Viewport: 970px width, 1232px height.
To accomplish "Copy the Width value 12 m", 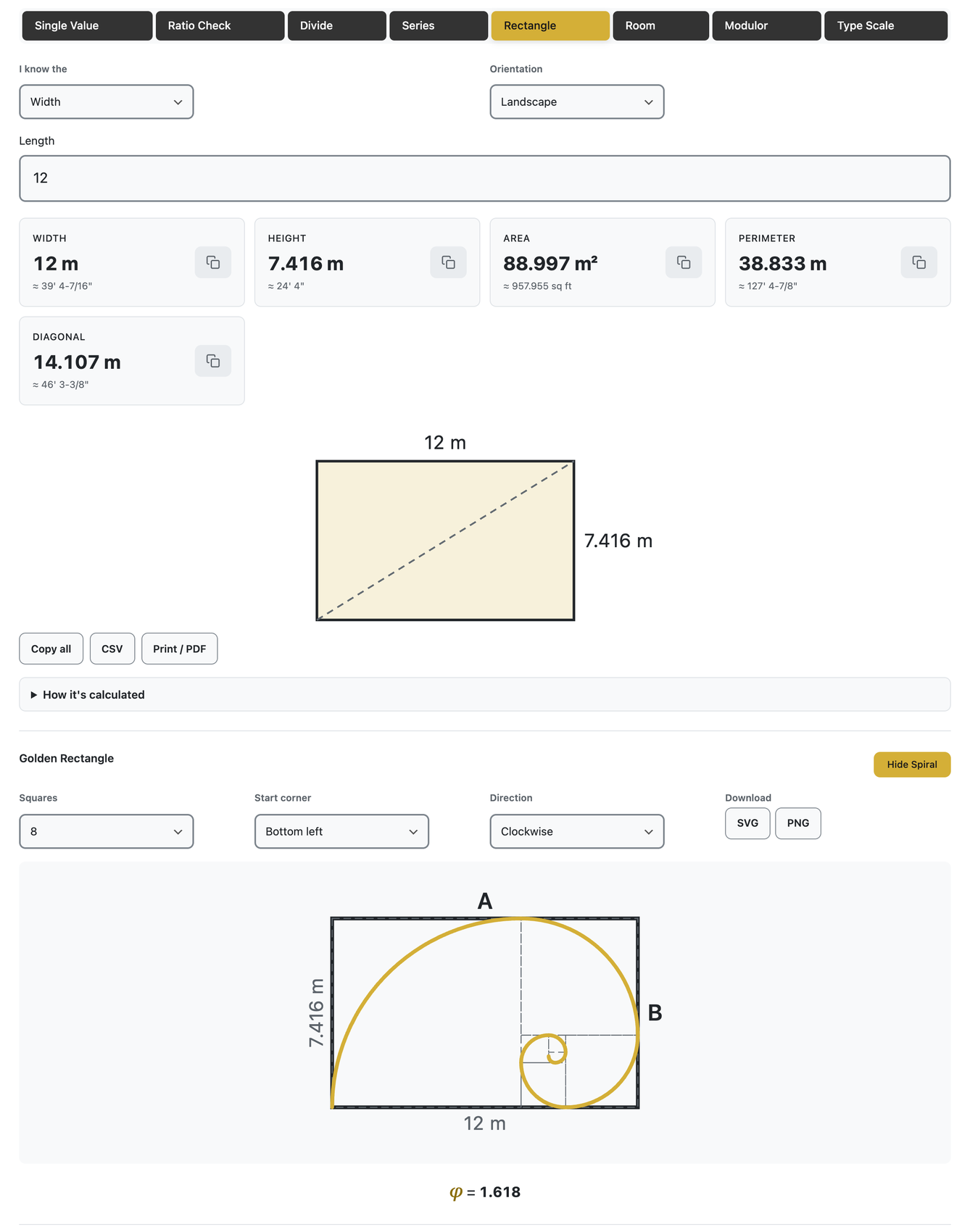I will click(x=213, y=262).
